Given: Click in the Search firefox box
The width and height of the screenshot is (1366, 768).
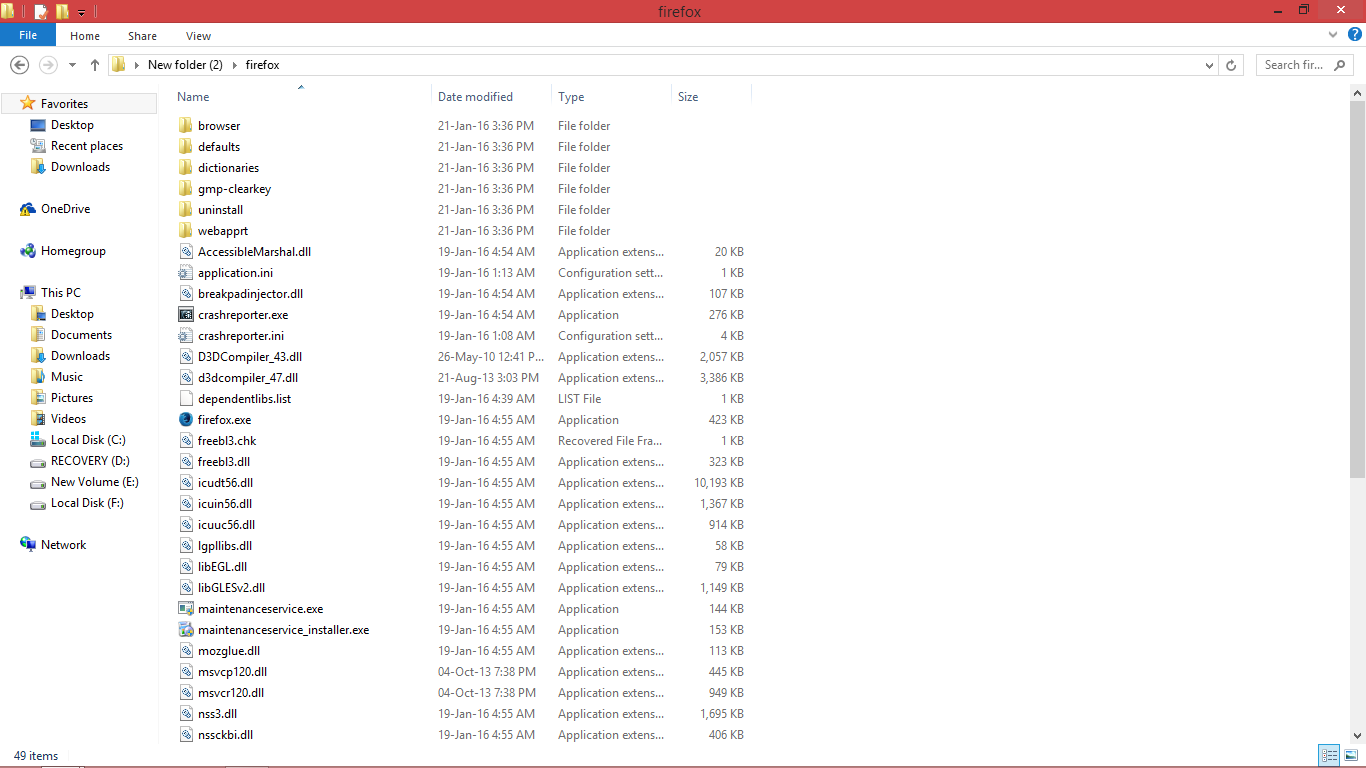Looking at the screenshot, I should (x=1305, y=65).
